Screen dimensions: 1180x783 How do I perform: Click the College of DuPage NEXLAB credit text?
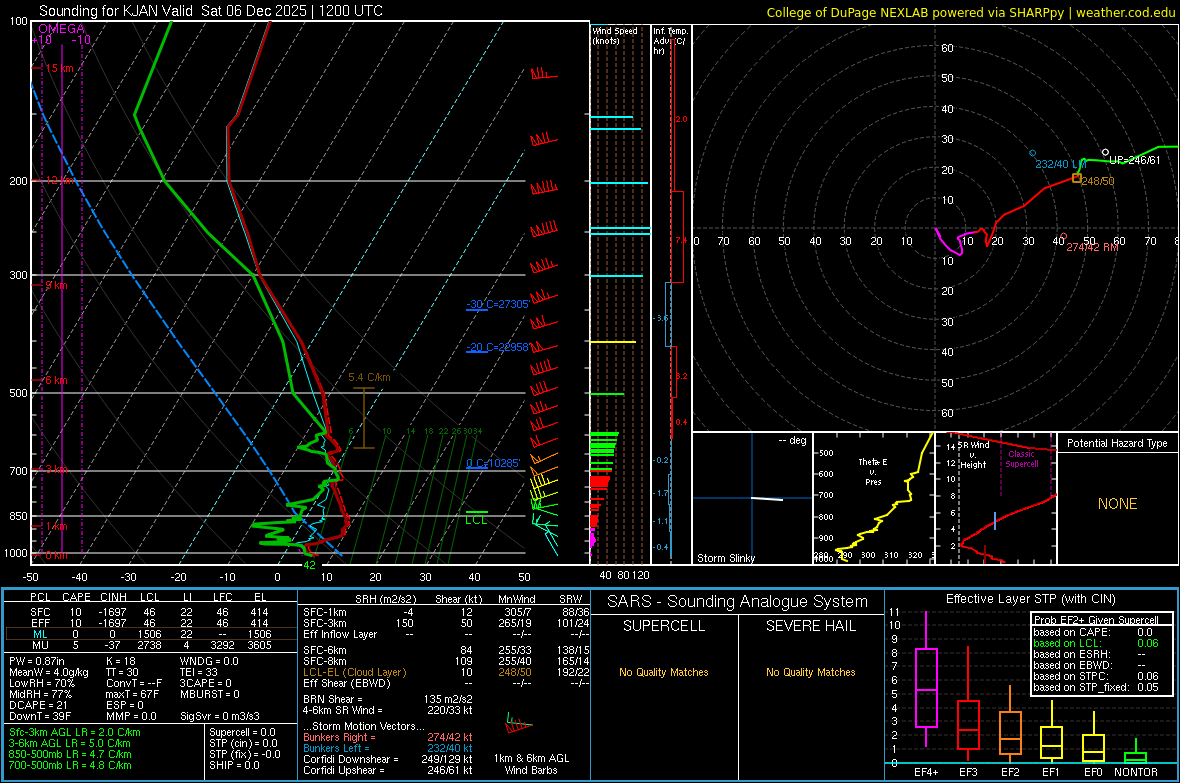[x=970, y=12]
